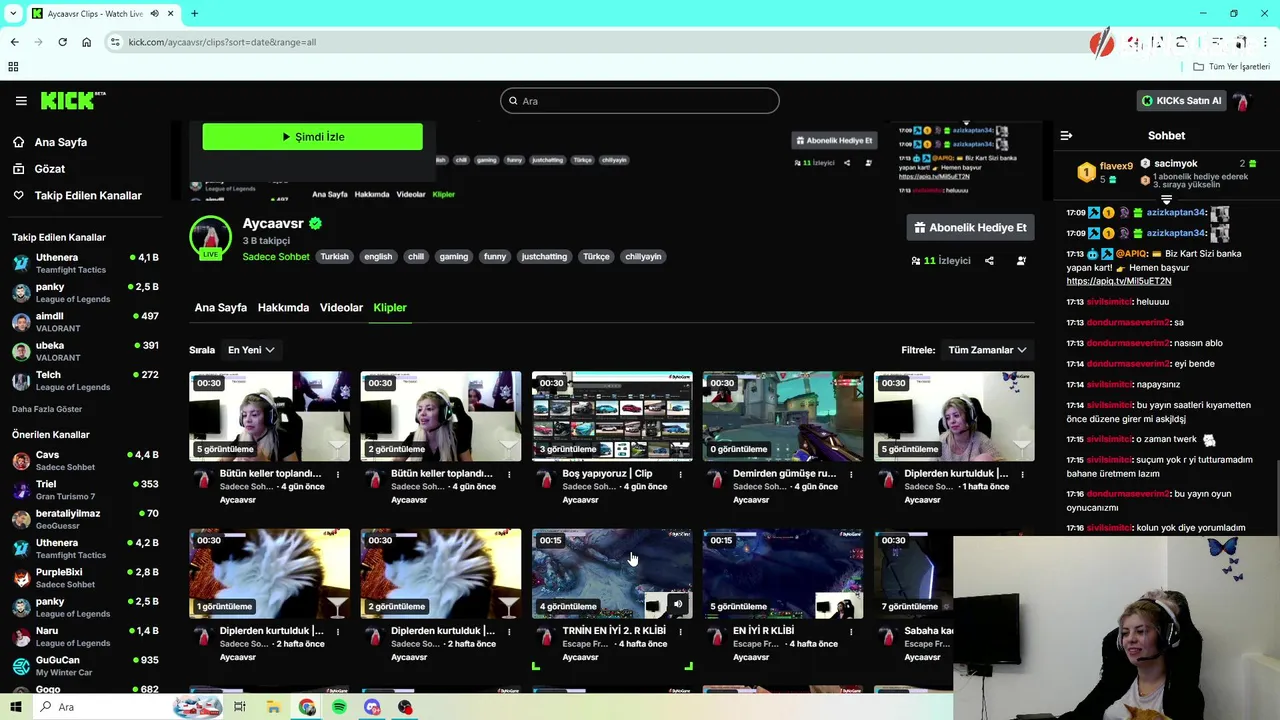This screenshot has height=720, width=1280.
Task: Click the green Şimdi İzle button
Action: [x=312, y=137]
